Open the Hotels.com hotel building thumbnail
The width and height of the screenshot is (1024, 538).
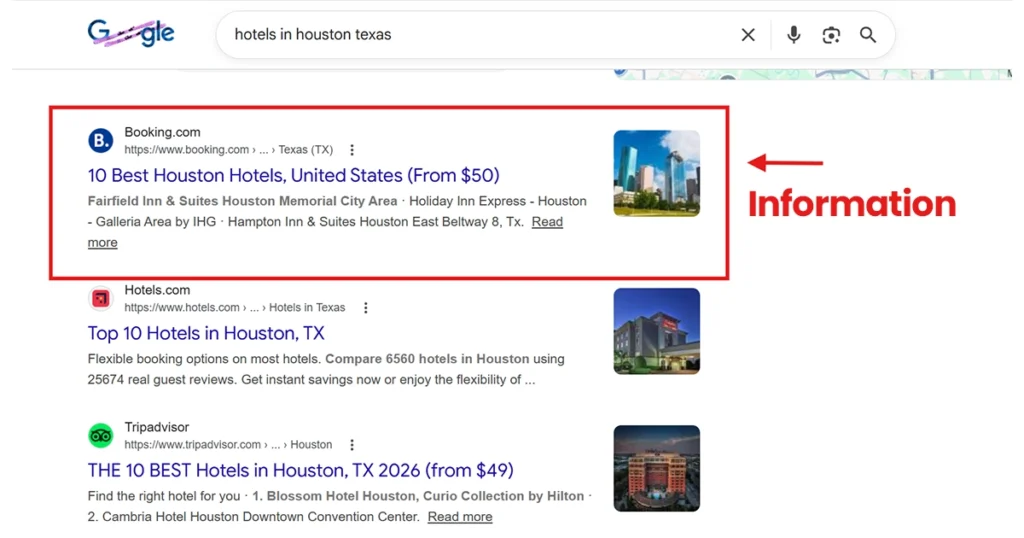click(x=656, y=331)
